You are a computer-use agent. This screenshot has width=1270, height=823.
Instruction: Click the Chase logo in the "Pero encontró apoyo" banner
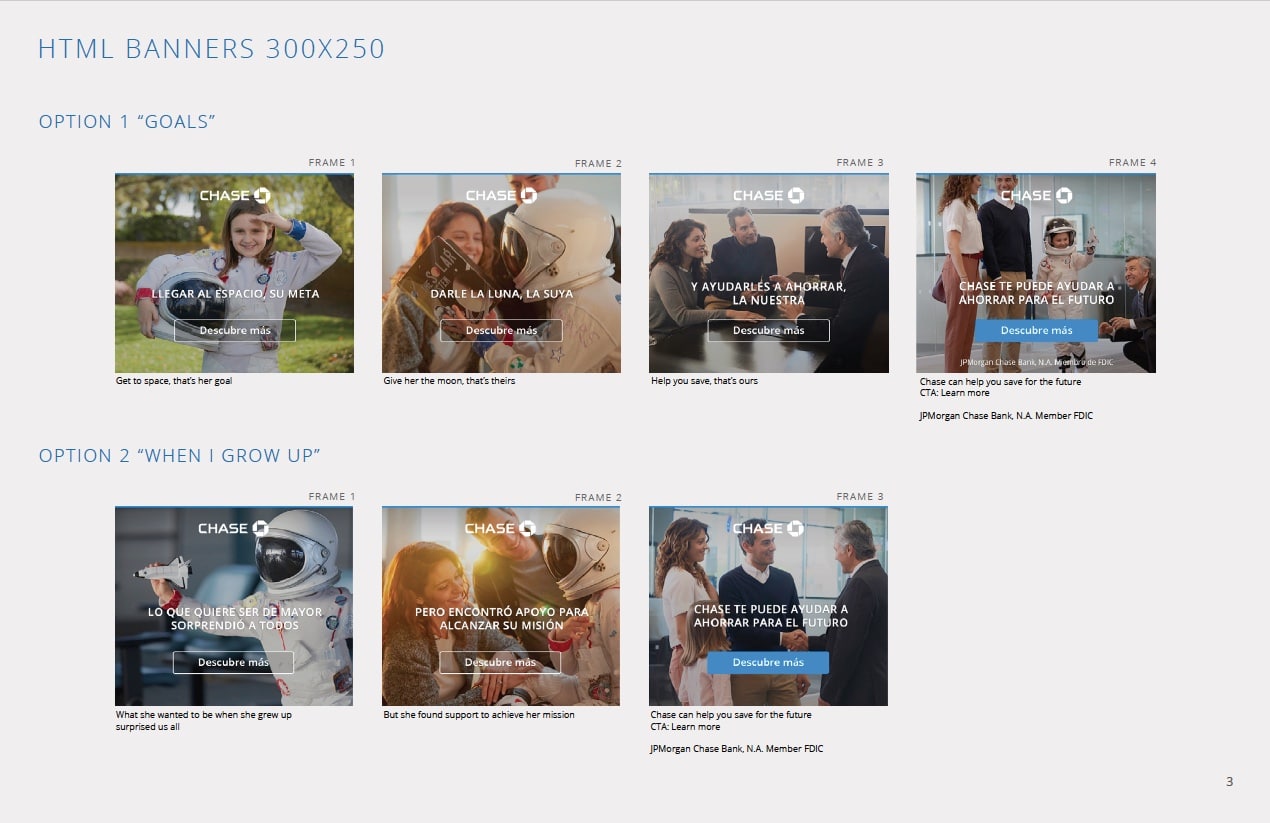click(x=501, y=528)
